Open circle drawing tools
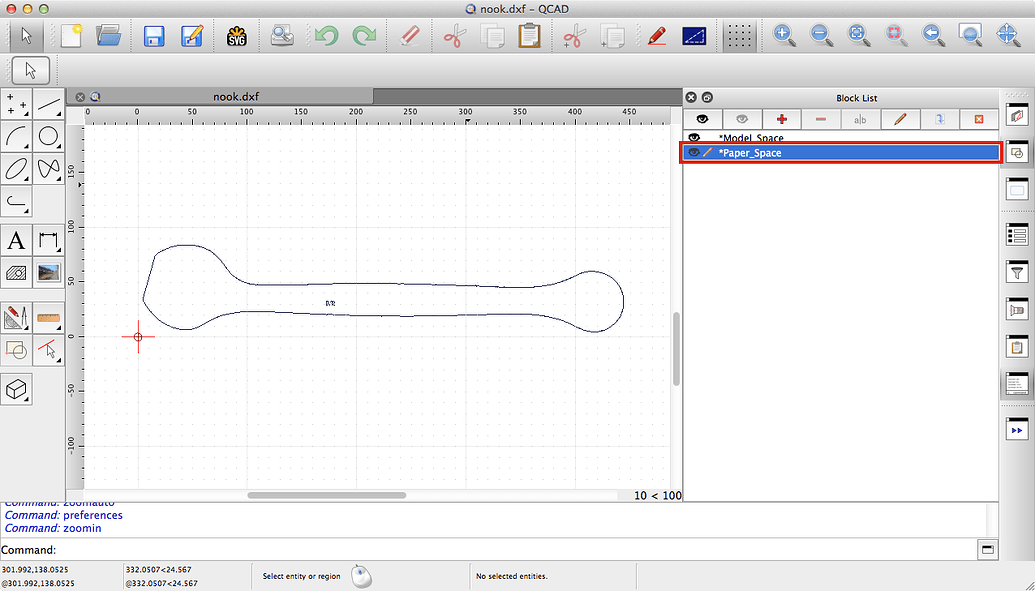 coord(48,137)
